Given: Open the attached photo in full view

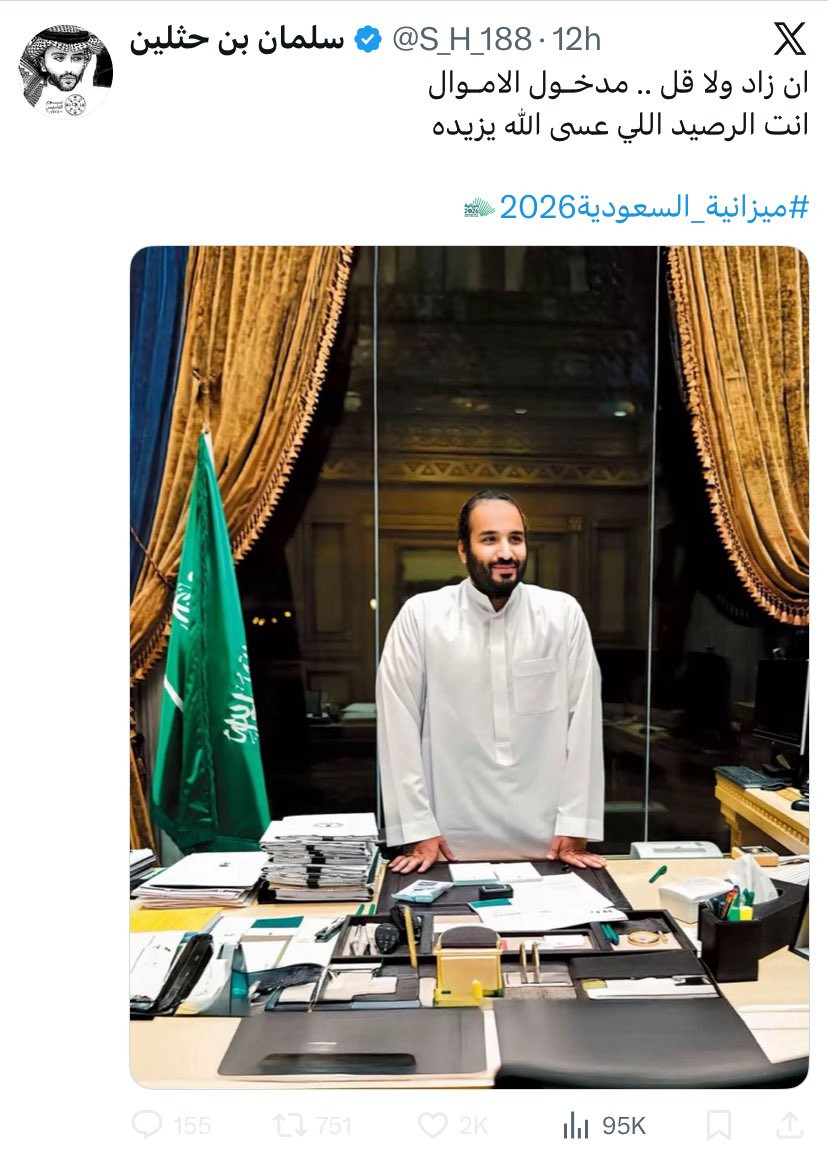Looking at the screenshot, I should [x=469, y=667].
